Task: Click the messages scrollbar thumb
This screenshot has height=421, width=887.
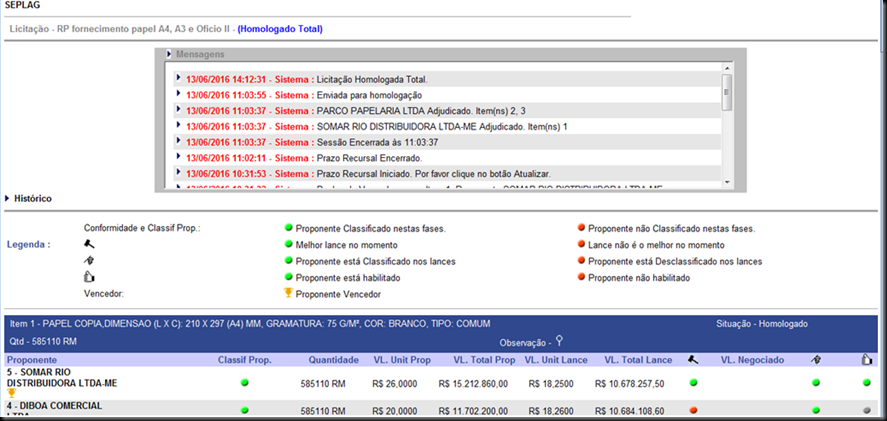Action: click(x=727, y=92)
